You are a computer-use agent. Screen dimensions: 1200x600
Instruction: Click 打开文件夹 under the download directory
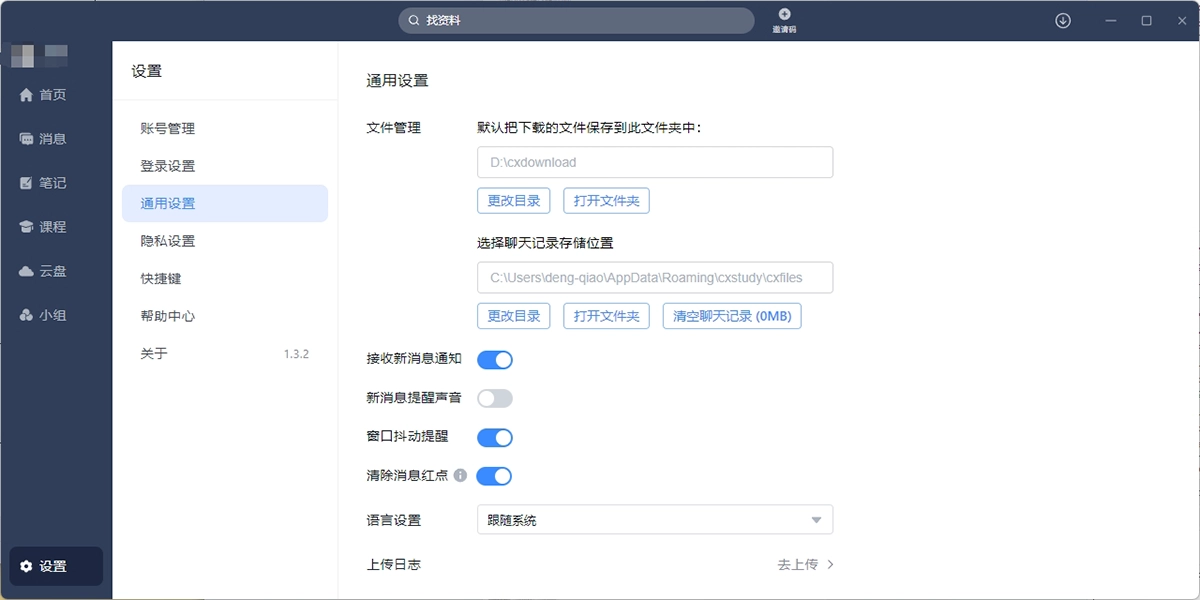pos(606,200)
